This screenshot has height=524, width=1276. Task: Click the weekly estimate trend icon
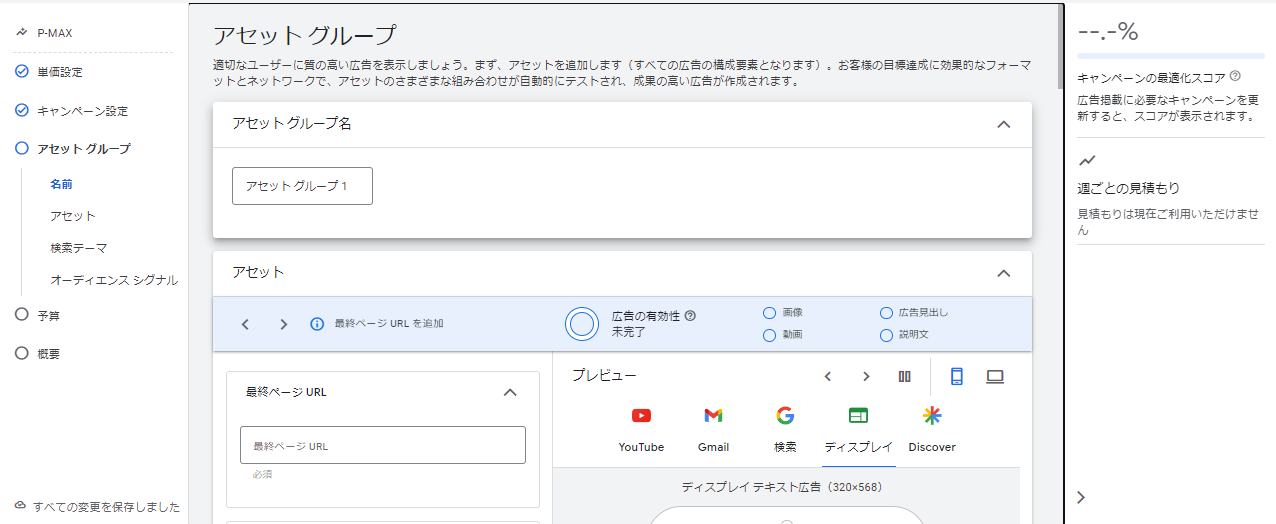tap(1087, 160)
